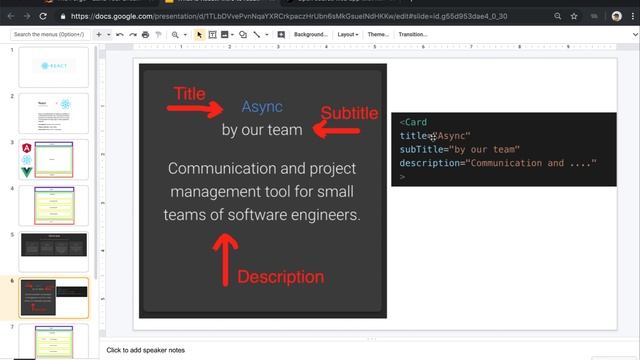Select slide 4 thumbnail

tap(53, 205)
